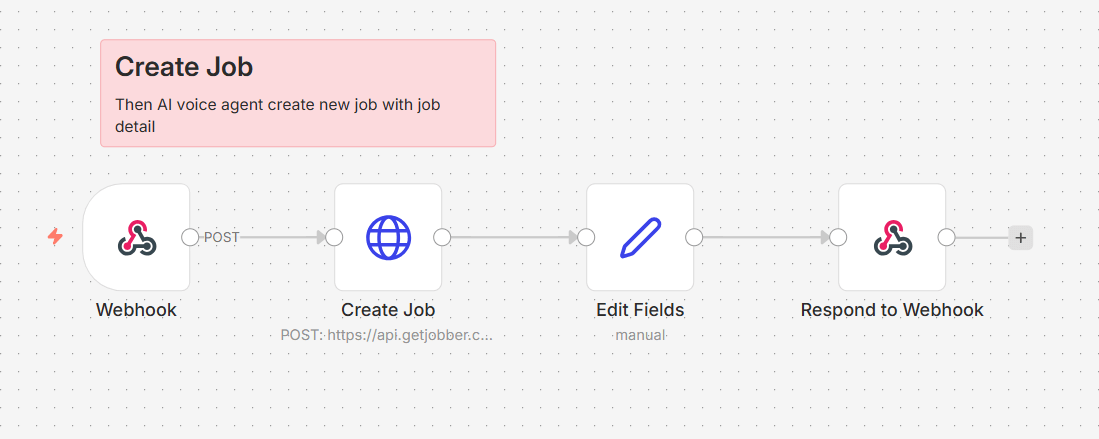Click the plus button after Respond to Webhook
The image size is (1099, 439).
coord(1020,238)
